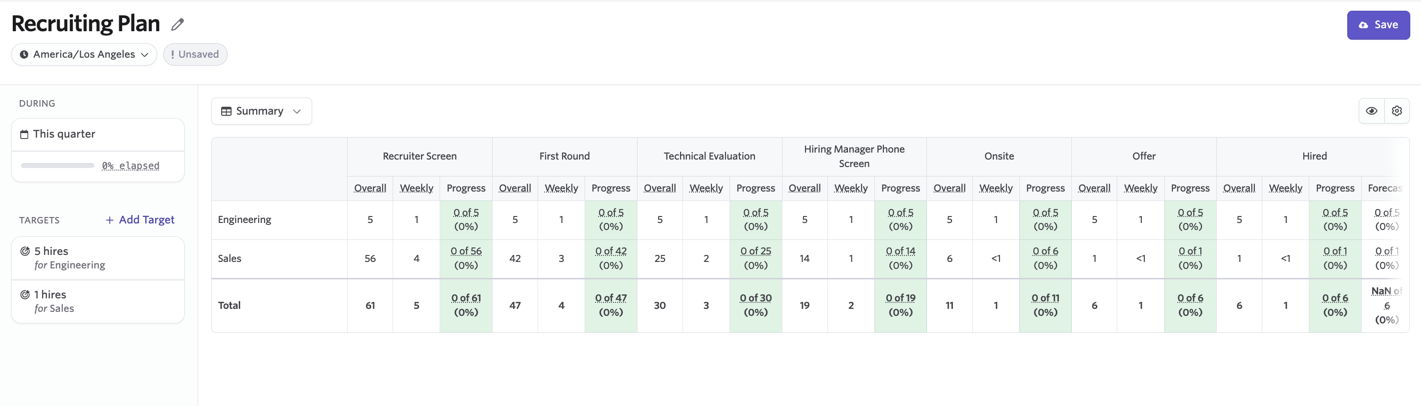Click the Recruiter Screen column header
This screenshot has height=406, width=1421.
click(x=419, y=156)
